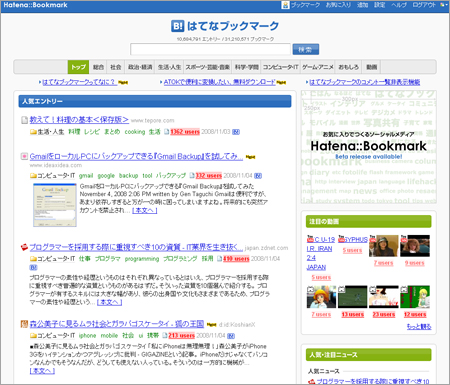Click 499 users bookmark count
This screenshot has width=450, height=385.
[236, 259]
